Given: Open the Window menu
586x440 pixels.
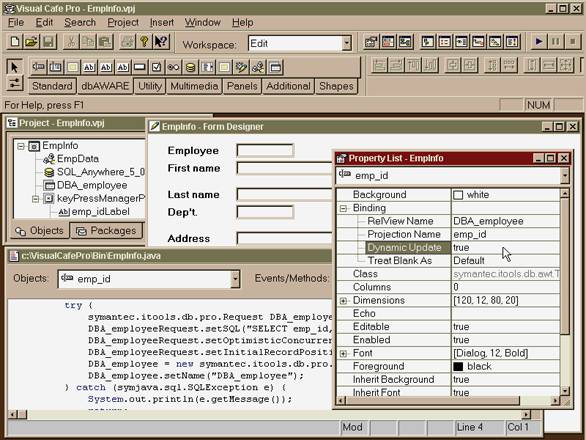Looking at the screenshot, I should pyautogui.click(x=203, y=23).
